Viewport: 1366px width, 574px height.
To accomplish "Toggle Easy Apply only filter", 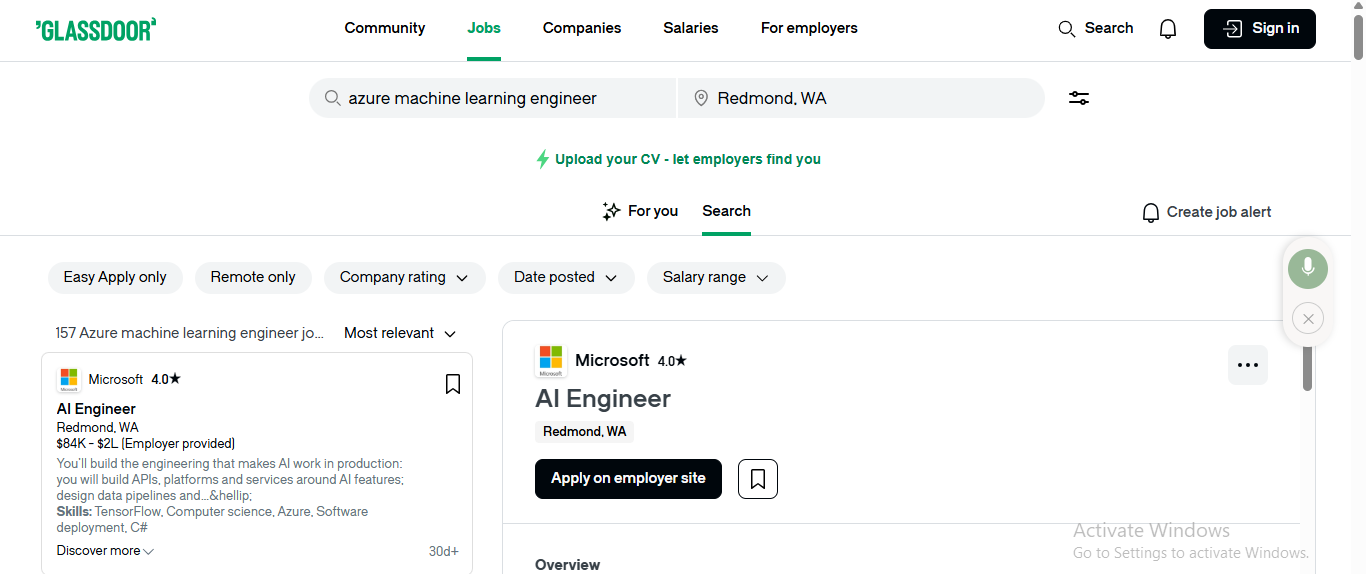I will (115, 278).
